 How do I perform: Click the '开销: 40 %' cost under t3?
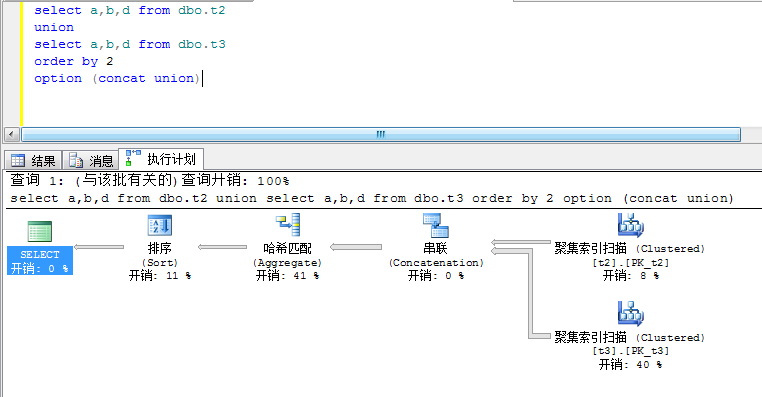(630, 364)
